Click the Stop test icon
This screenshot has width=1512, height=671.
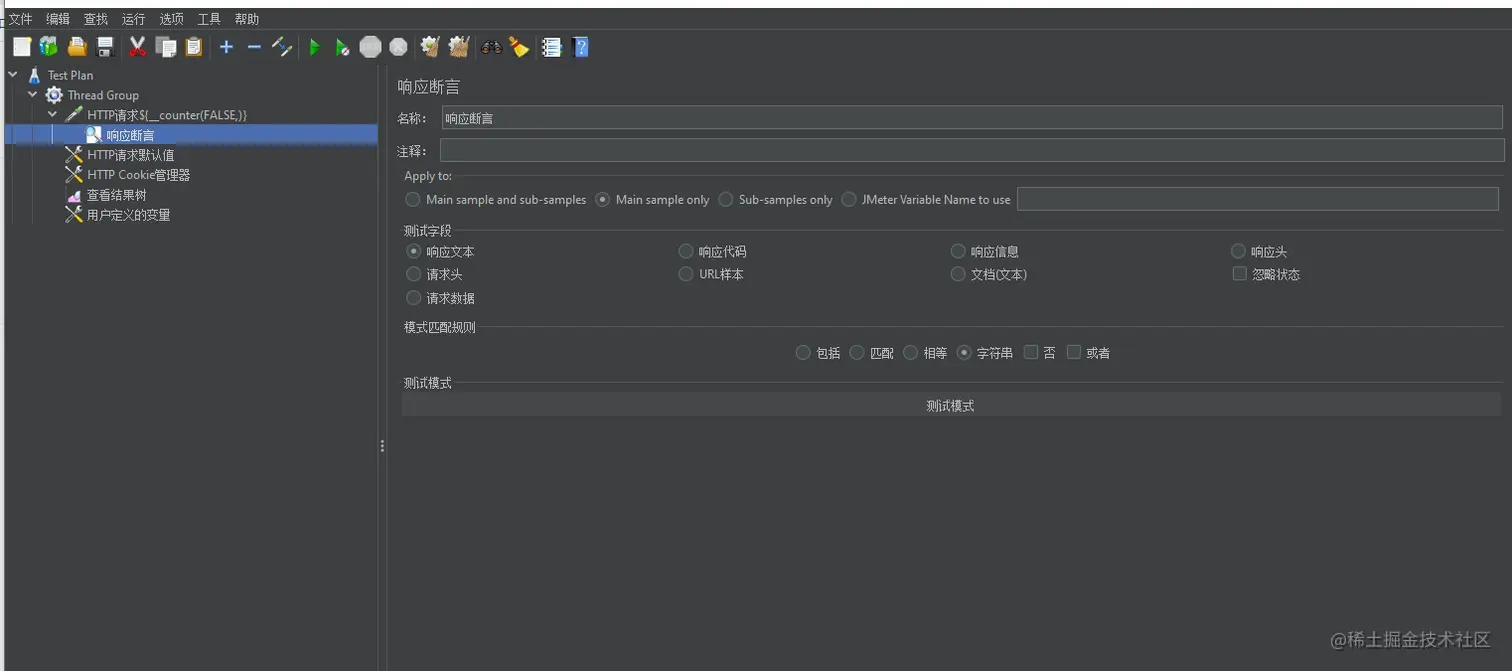371,47
